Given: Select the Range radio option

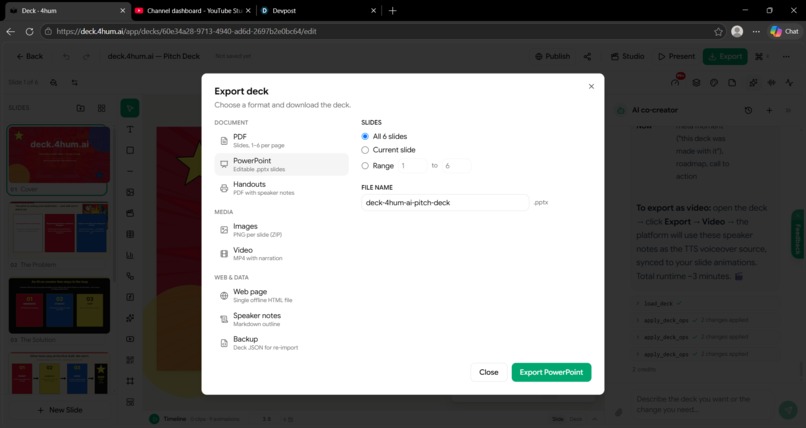Looking at the screenshot, I should point(365,166).
